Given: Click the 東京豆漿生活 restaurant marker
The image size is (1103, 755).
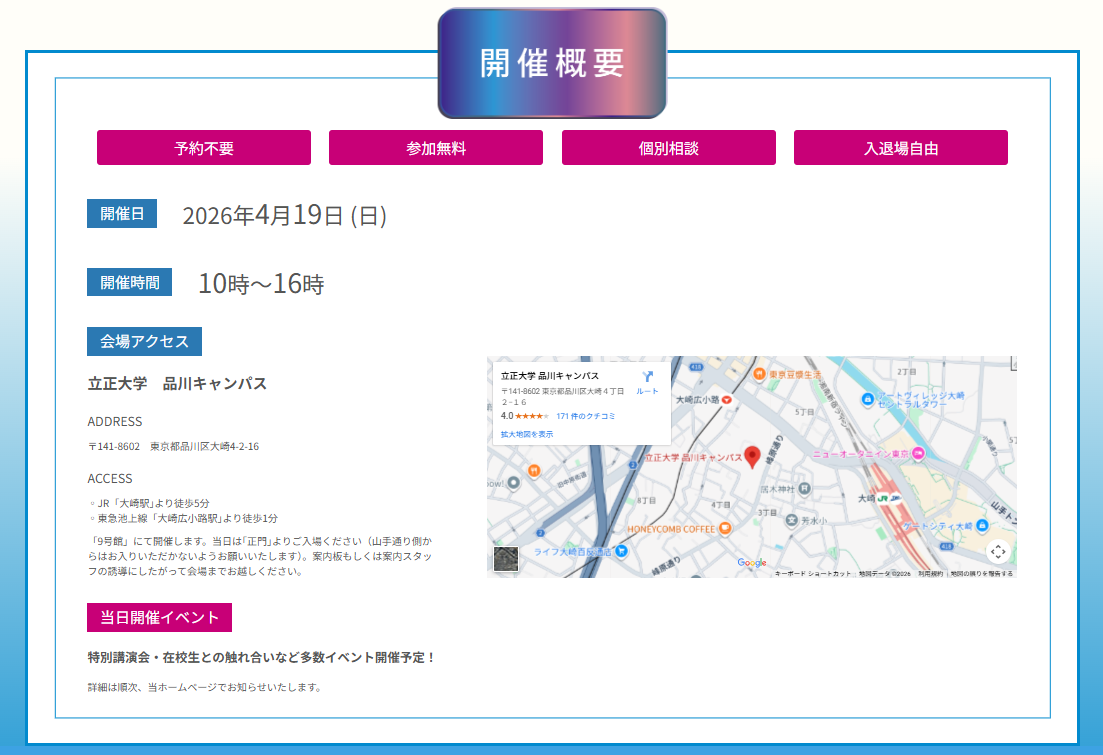Looking at the screenshot, I should click(x=760, y=373).
